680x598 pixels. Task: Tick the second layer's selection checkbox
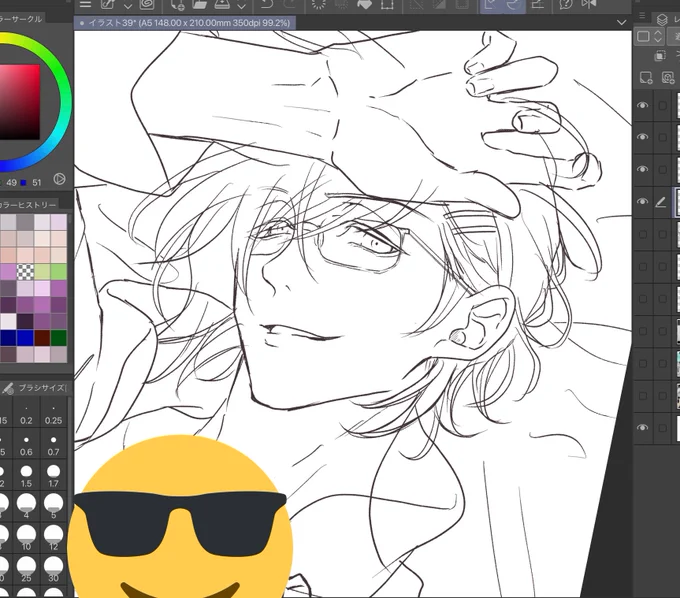pyautogui.click(x=662, y=137)
